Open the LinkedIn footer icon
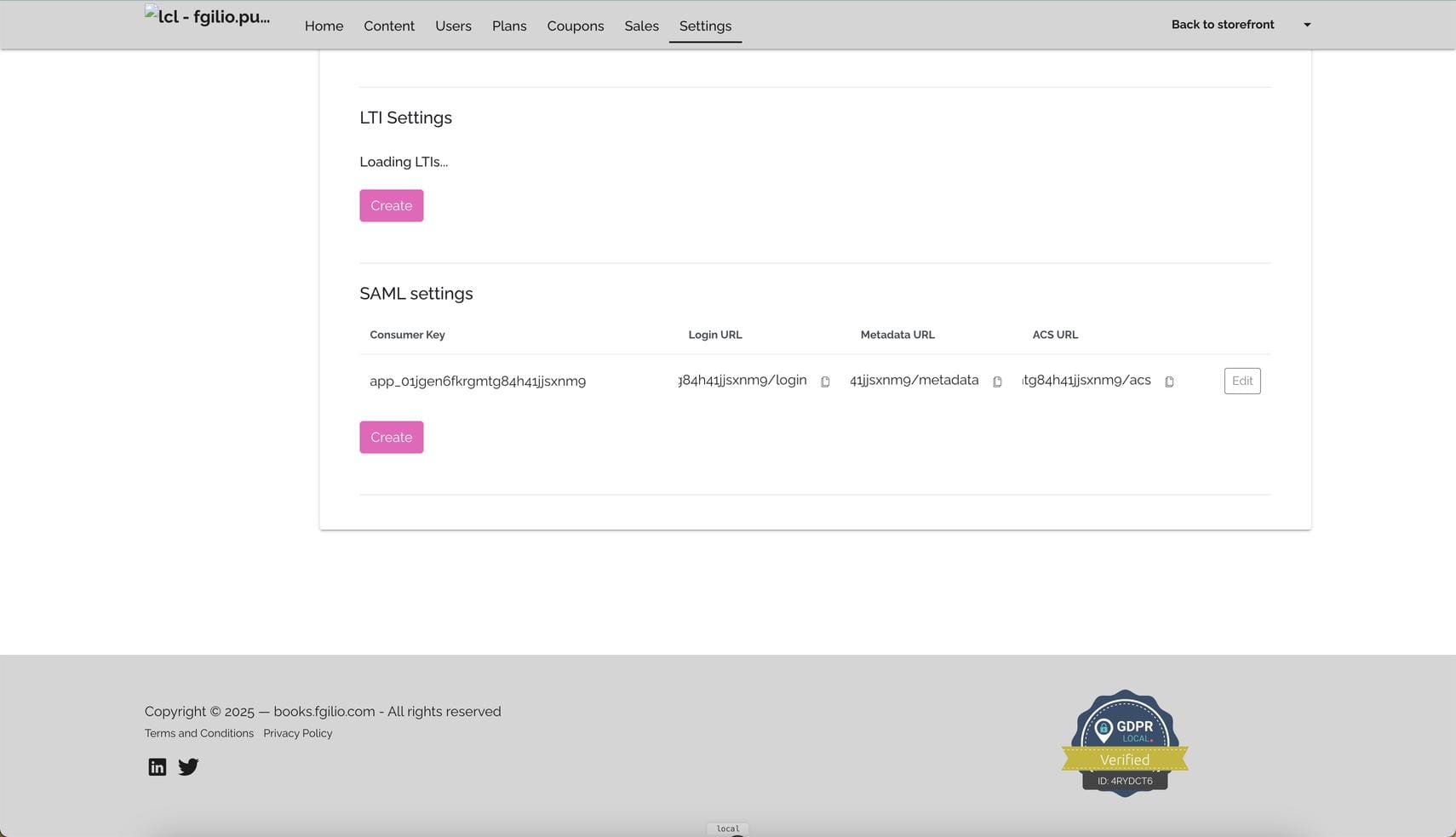1456x837 pixels. tap(158, 767)
